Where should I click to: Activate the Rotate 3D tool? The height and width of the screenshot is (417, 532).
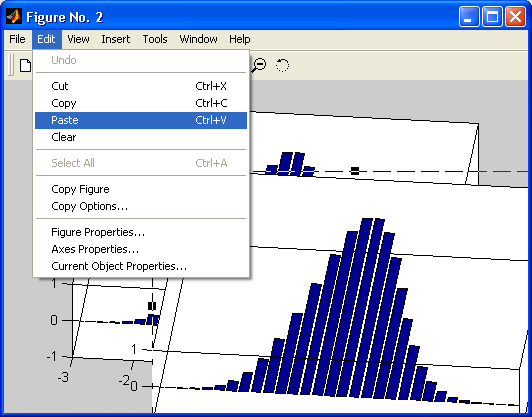click(x=282, y=65)
